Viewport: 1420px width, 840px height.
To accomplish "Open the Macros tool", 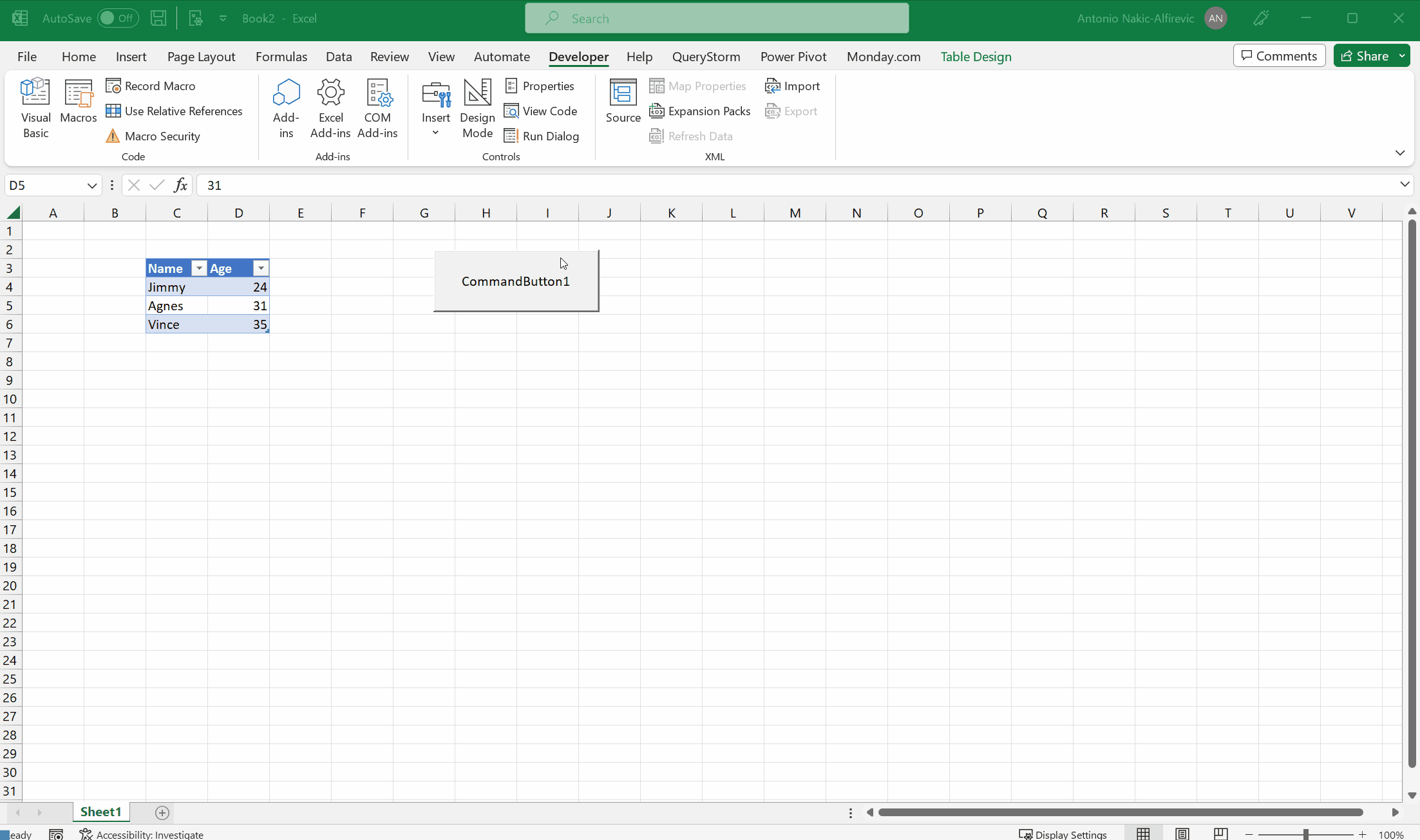I will click(77, 108).
